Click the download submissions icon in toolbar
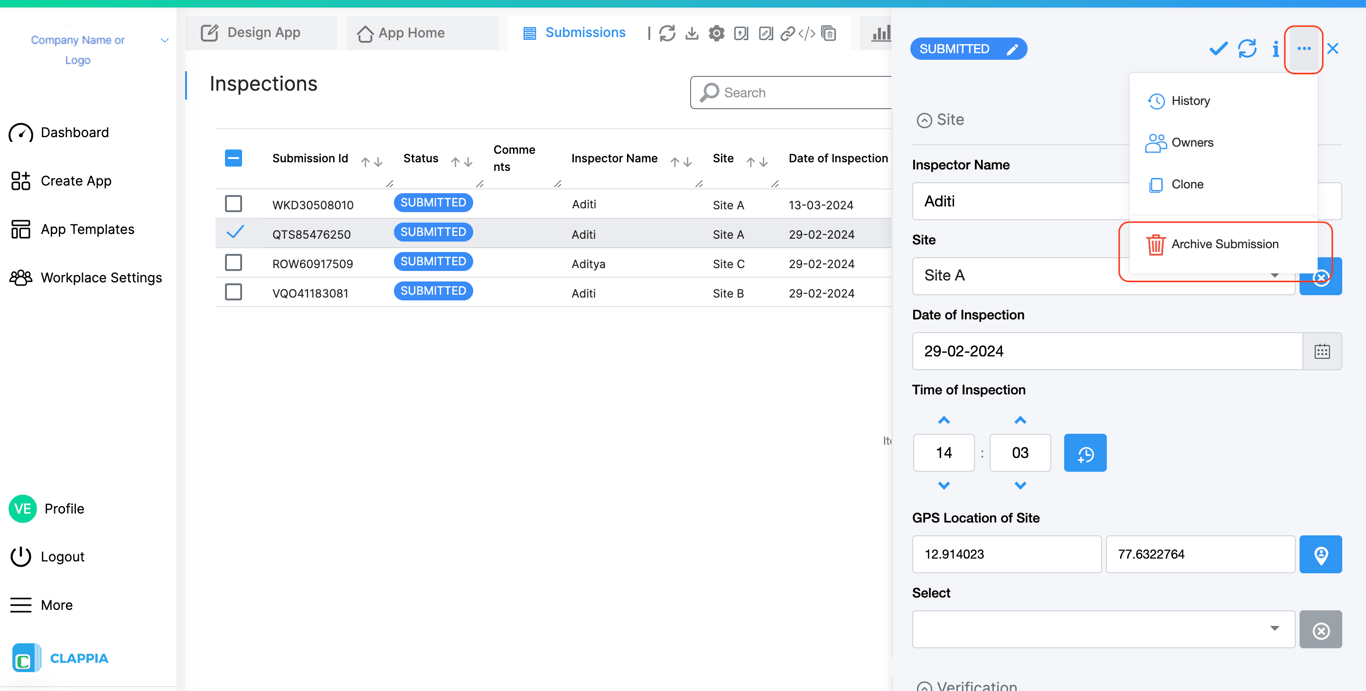The width and height of the screenshot is (1366, 691). click(x=692, y=34)
